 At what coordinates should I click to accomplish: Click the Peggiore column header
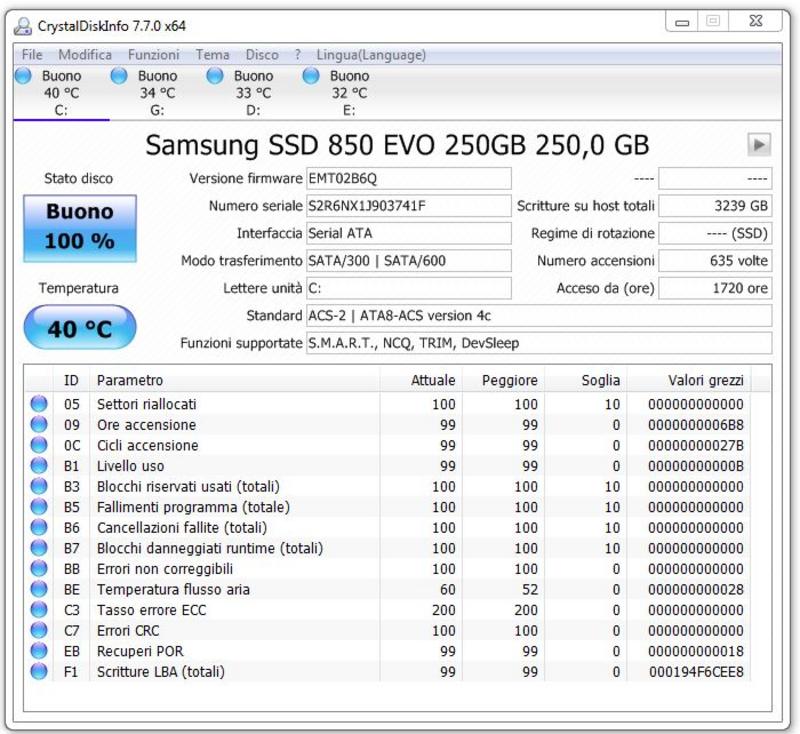pos(504,380)
